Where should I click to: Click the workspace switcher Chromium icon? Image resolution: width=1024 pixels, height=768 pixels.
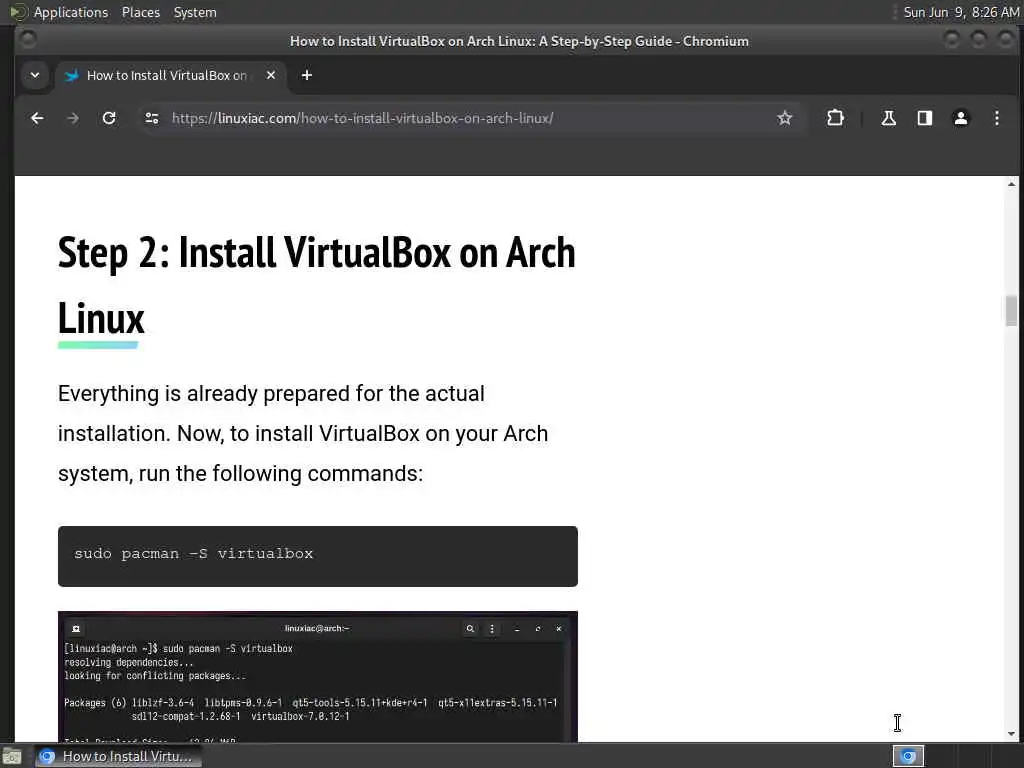pos(908,756)
